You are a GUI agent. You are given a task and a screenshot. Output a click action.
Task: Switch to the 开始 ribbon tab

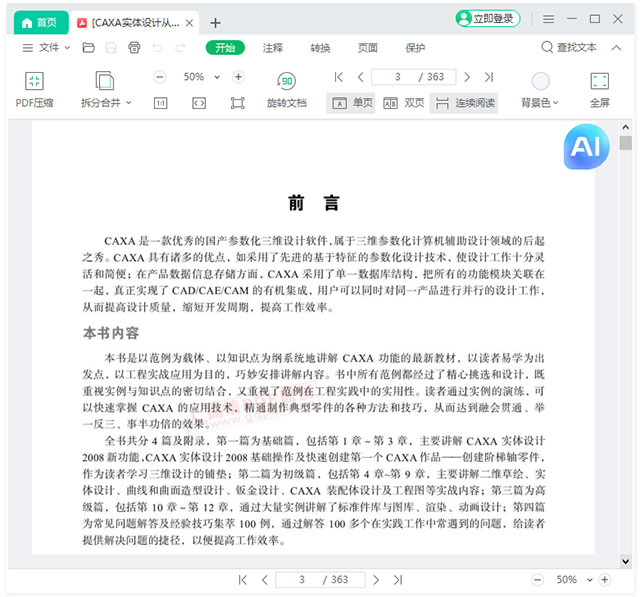[225, 48]
